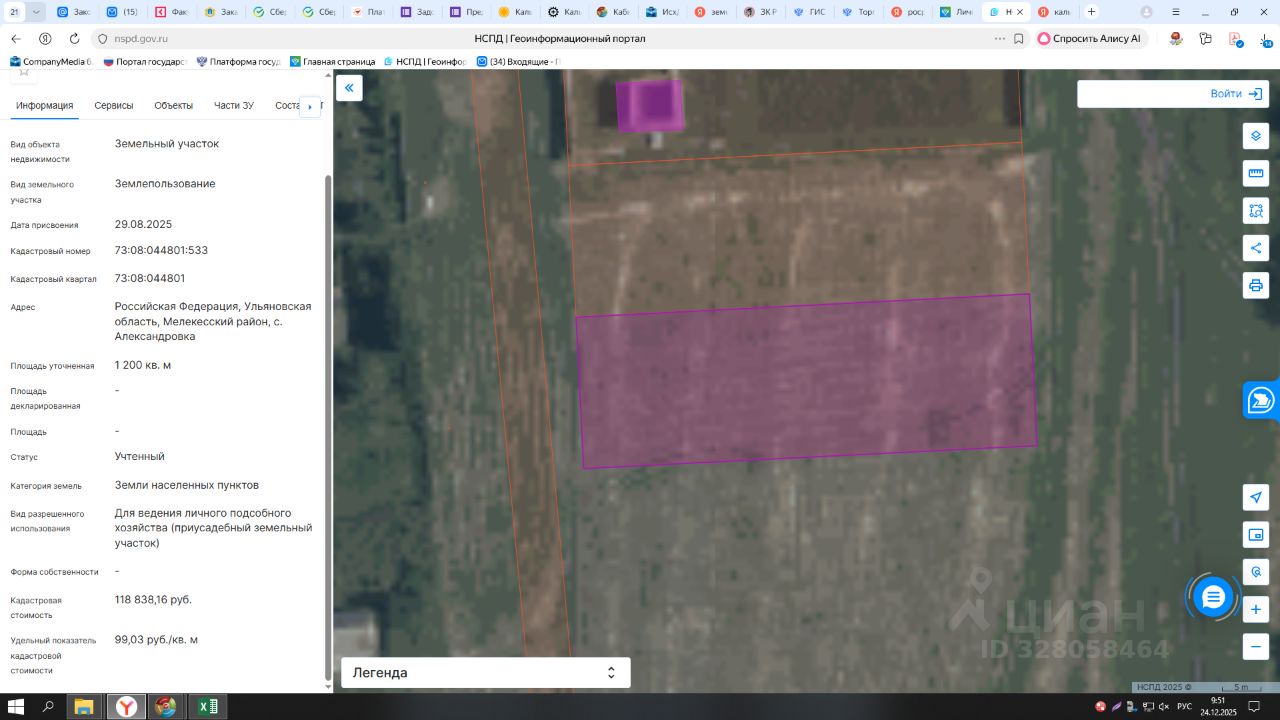
Task: Open File Explorer from the taskbar
Action: click(84, 707)
